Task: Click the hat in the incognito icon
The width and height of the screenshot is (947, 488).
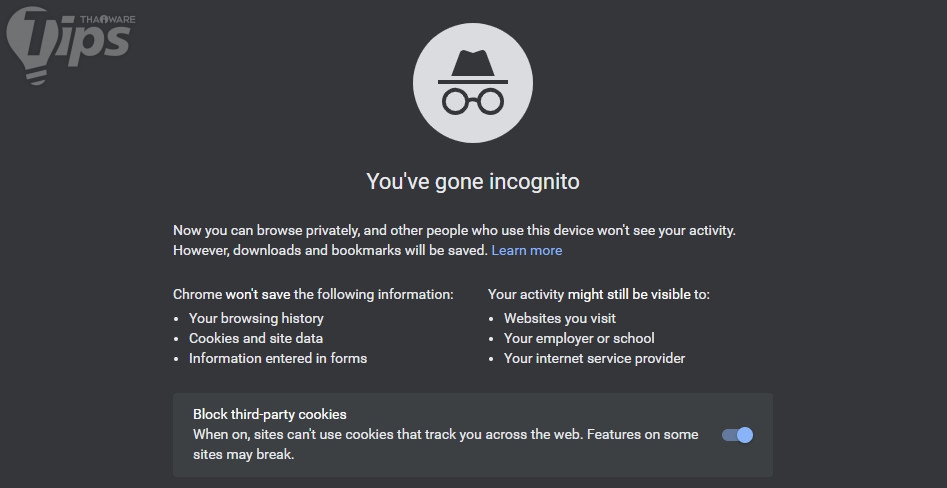Action: tap(473, 66)
